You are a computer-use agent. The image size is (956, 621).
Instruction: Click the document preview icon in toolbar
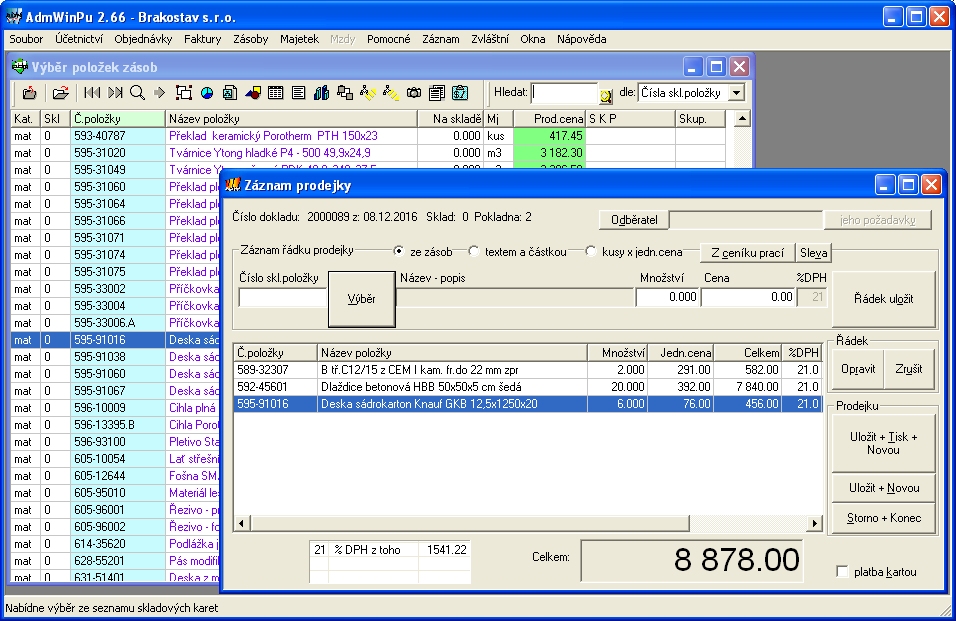[x=230, y=93]
